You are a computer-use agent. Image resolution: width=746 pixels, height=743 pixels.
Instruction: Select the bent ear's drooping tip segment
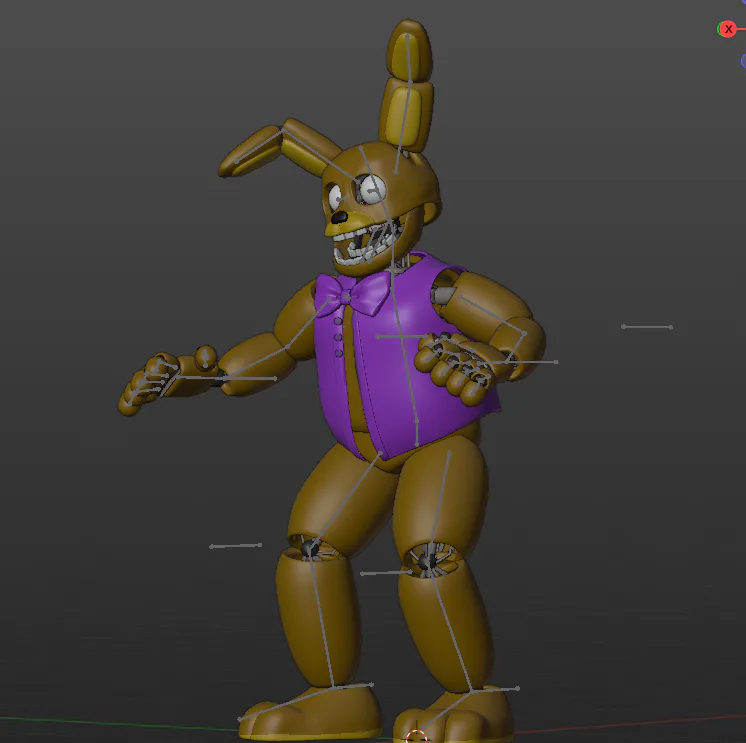(251, 152)
